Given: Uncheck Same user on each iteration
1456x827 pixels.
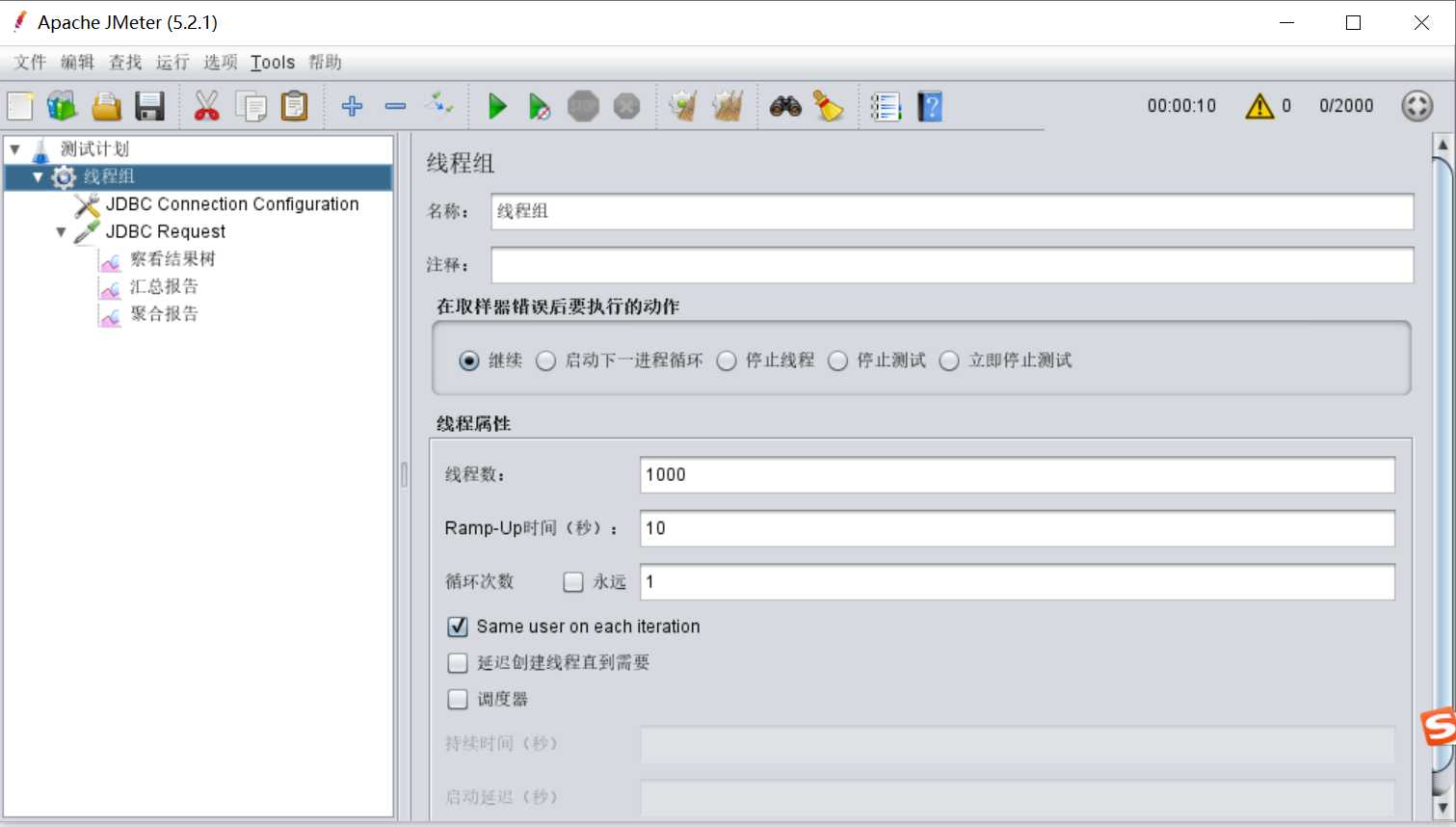Looking at the screenshot, I should (458, 627).
